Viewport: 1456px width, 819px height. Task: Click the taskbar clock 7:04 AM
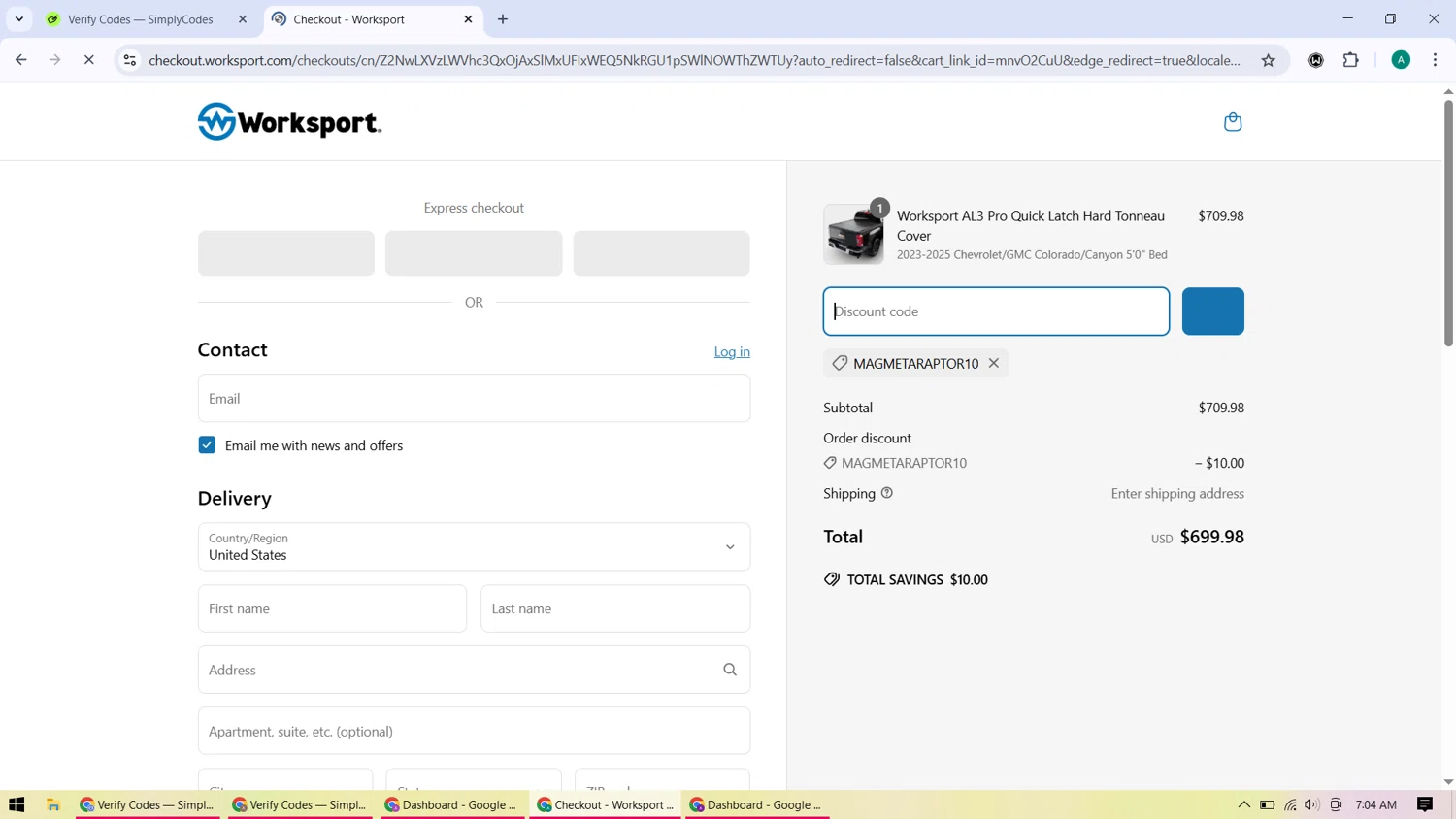click(x=1375, y=804)
